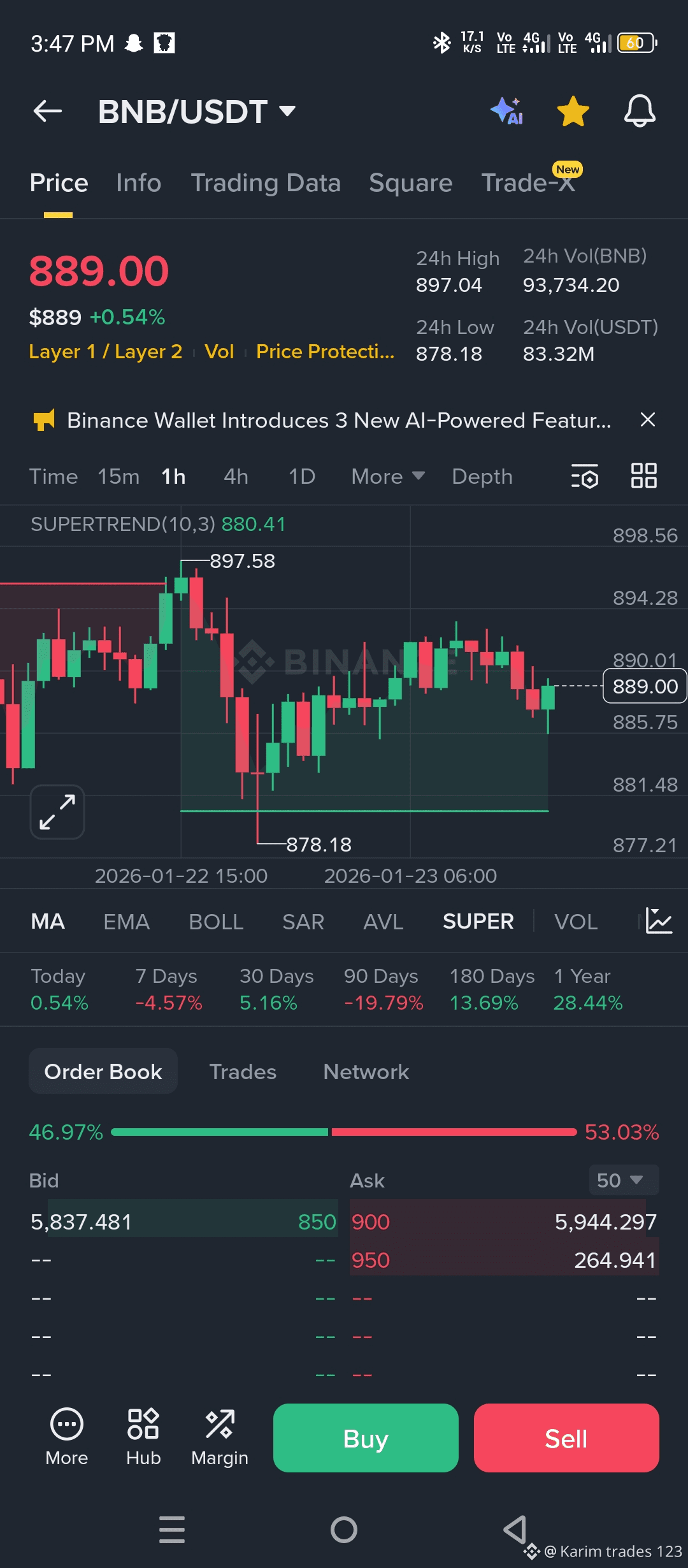Tap the 24h Vol(USDT) 83.32M value
Image resolution: width=688 pixels, height=1568 pixels.
tap(559, 354)
